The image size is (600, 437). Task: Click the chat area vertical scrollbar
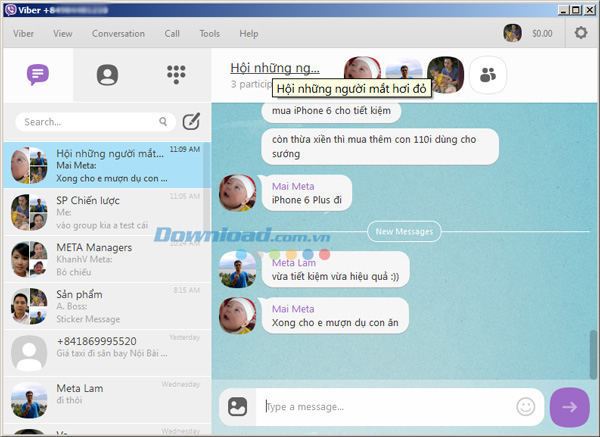[593, 354]
